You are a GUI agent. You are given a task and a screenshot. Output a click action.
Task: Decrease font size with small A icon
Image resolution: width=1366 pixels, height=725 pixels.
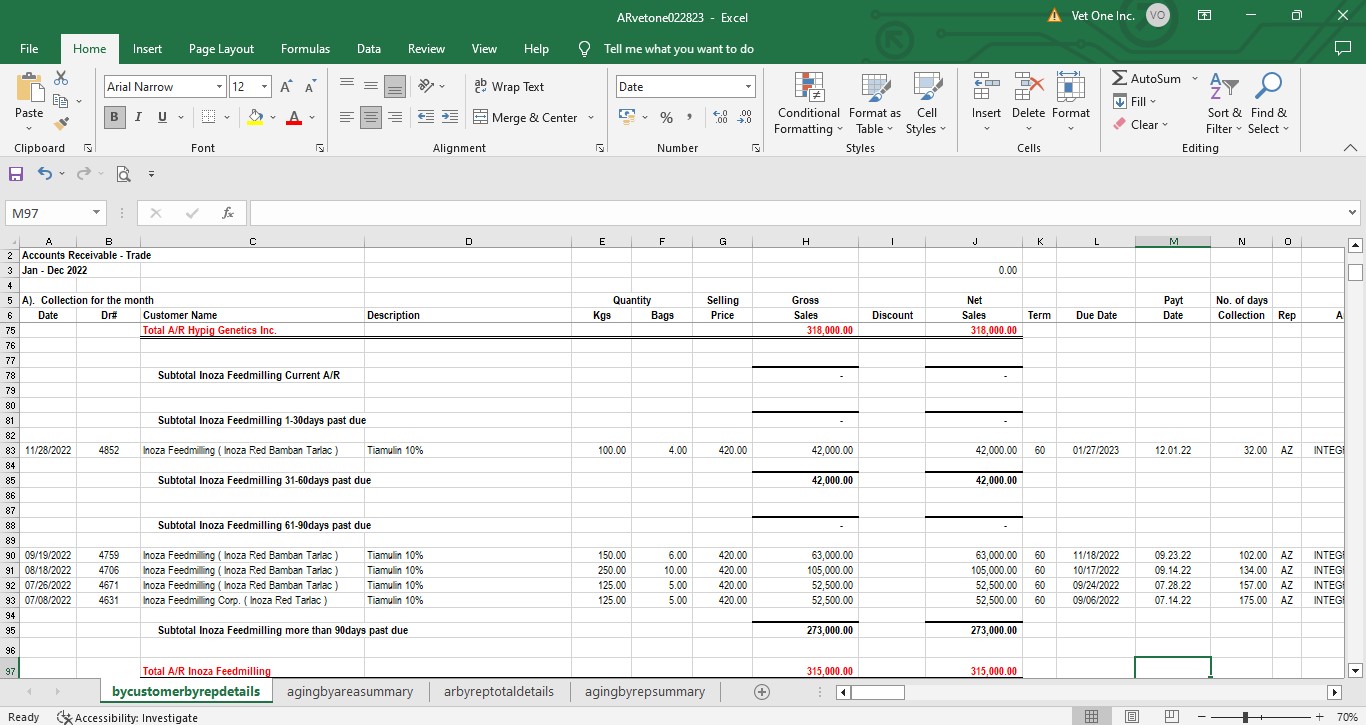pyautogui.click(x=311, y=87)
